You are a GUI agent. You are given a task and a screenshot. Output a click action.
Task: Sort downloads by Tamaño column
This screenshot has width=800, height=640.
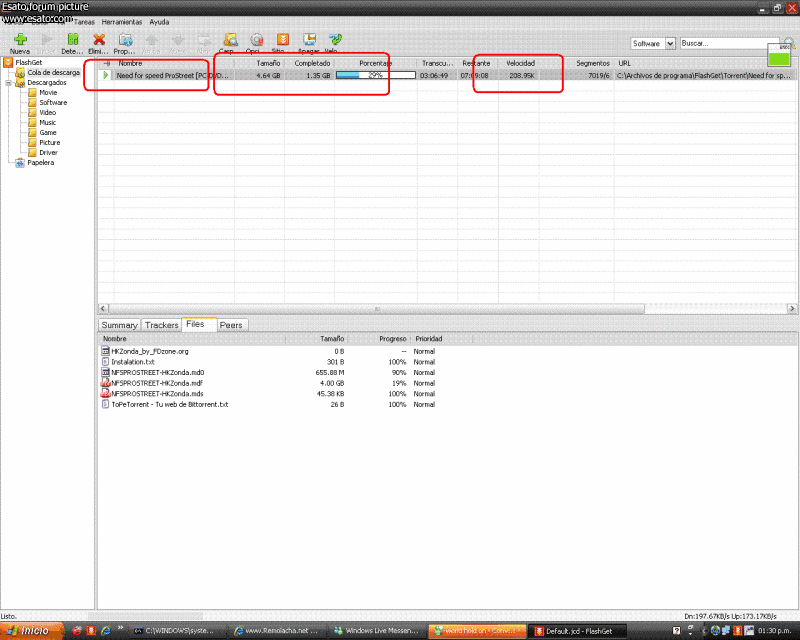[259, 63]
